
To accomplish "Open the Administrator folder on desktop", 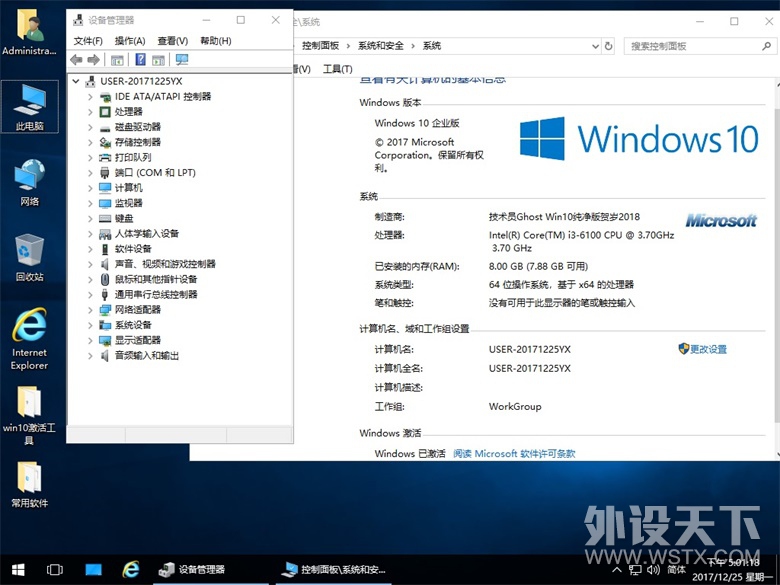I will [x=29, y=32].
